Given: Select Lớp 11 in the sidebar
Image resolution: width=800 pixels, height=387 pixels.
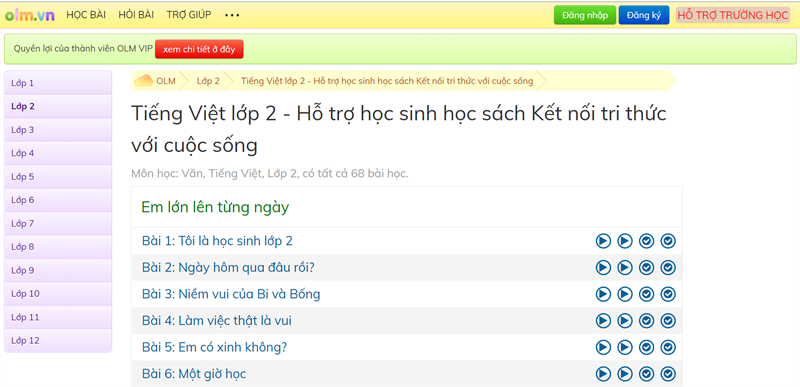Looking at the screenshot, I should (58, 317).
